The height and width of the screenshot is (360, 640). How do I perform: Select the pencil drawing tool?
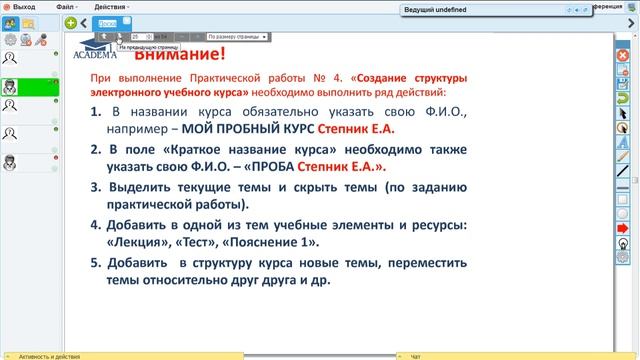click(622, 156)
